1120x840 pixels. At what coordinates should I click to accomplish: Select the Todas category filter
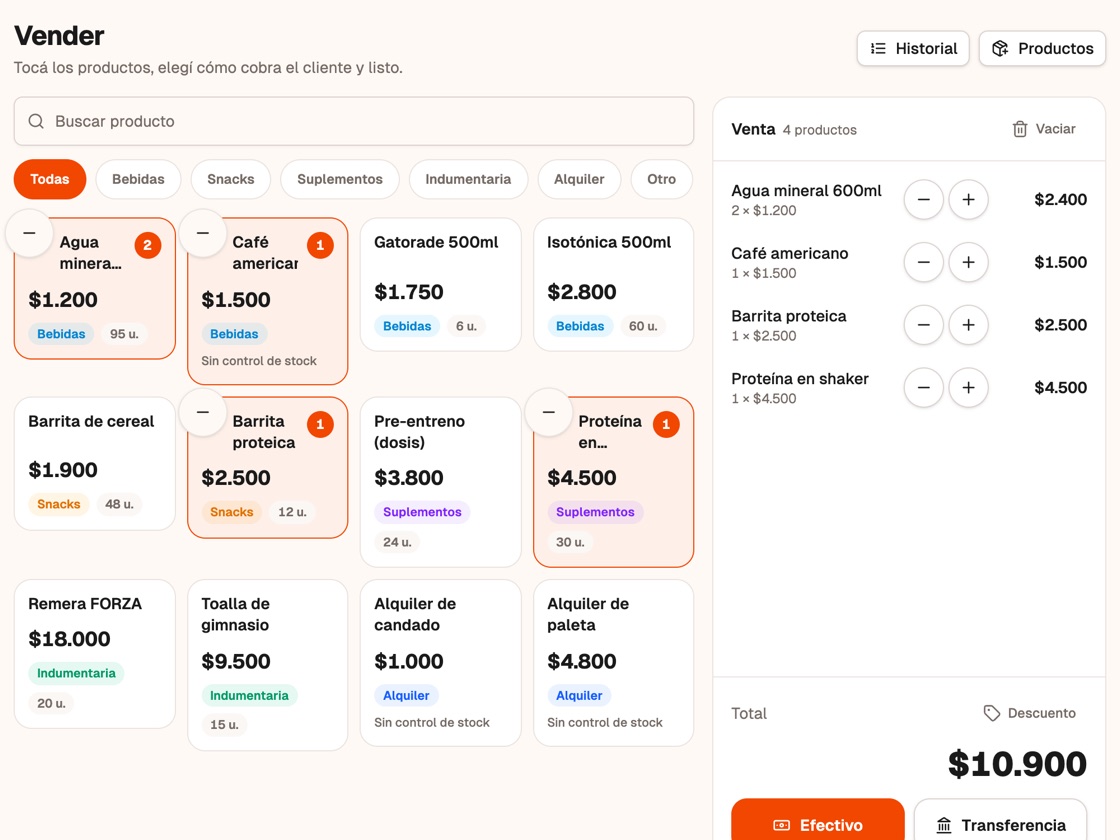(50, 179)
